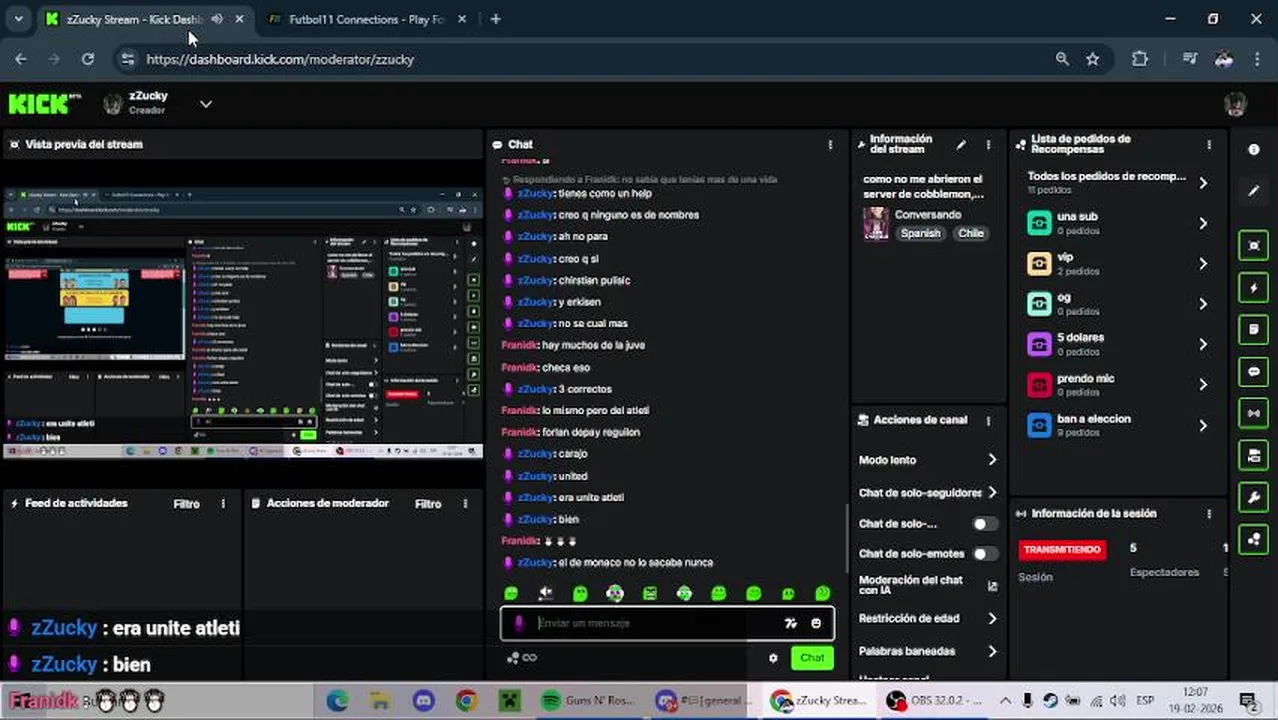The height and width of the screenshot is (720, 1278).
Task: Click Franidk's message 'forlan depay reguilon'
Action: point(571,432)
